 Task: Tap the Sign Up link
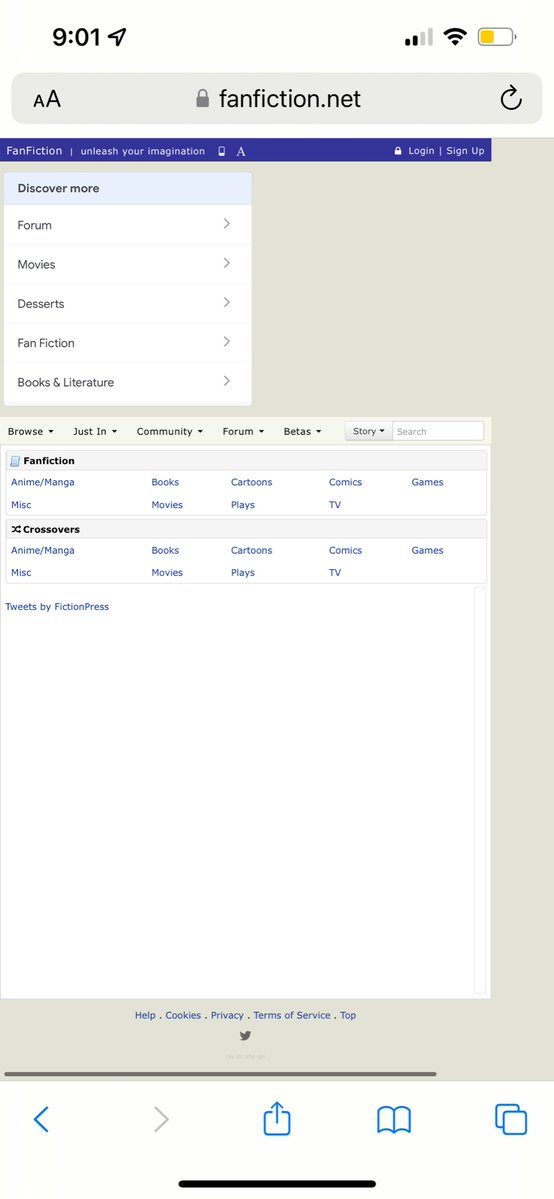pyautogui.click(x=465, y=151)
